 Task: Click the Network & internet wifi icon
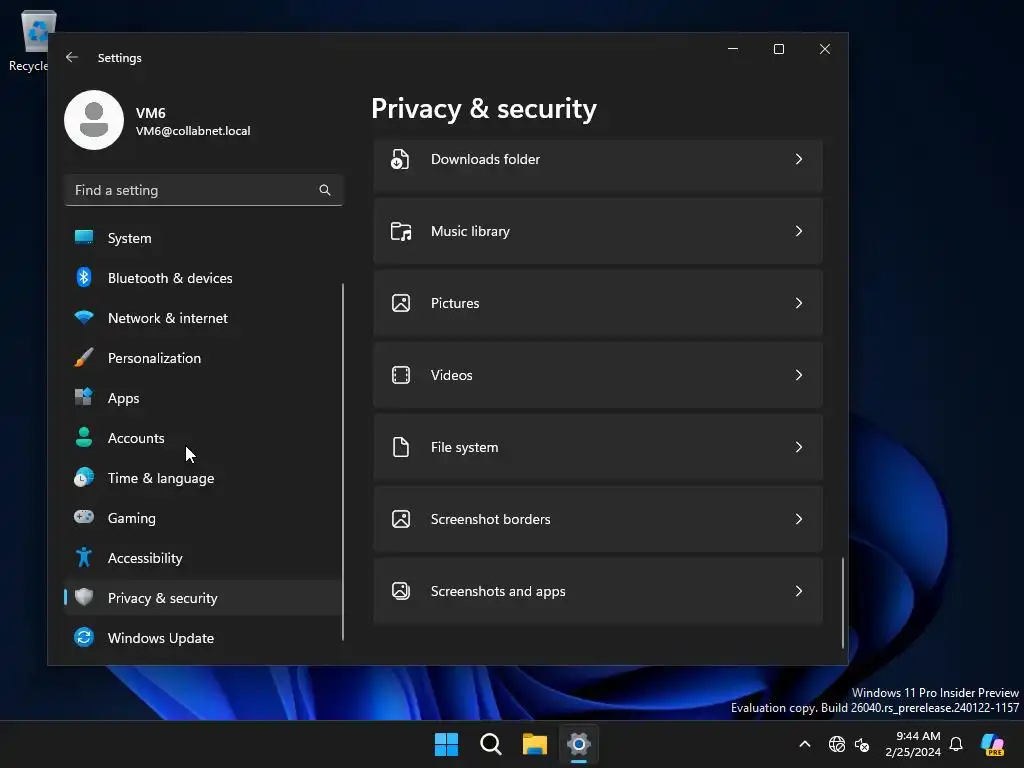(x=84, y=317)
